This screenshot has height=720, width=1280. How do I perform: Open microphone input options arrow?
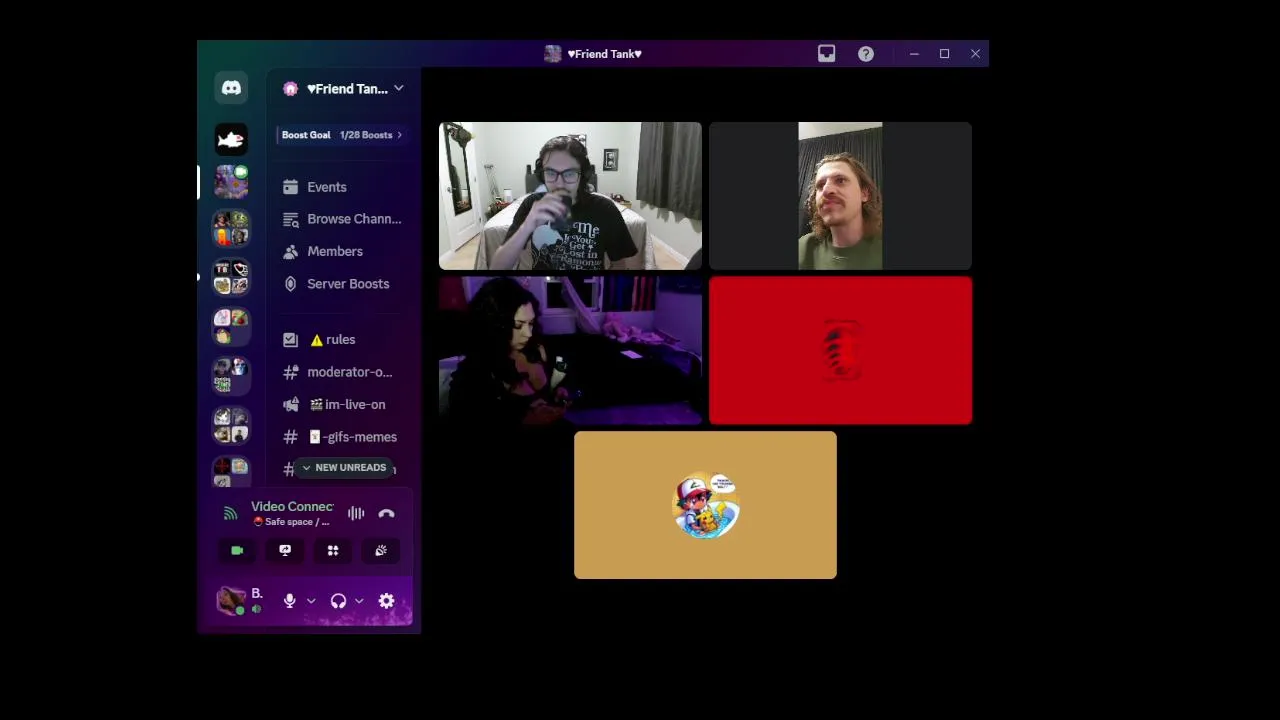(311, 601)
